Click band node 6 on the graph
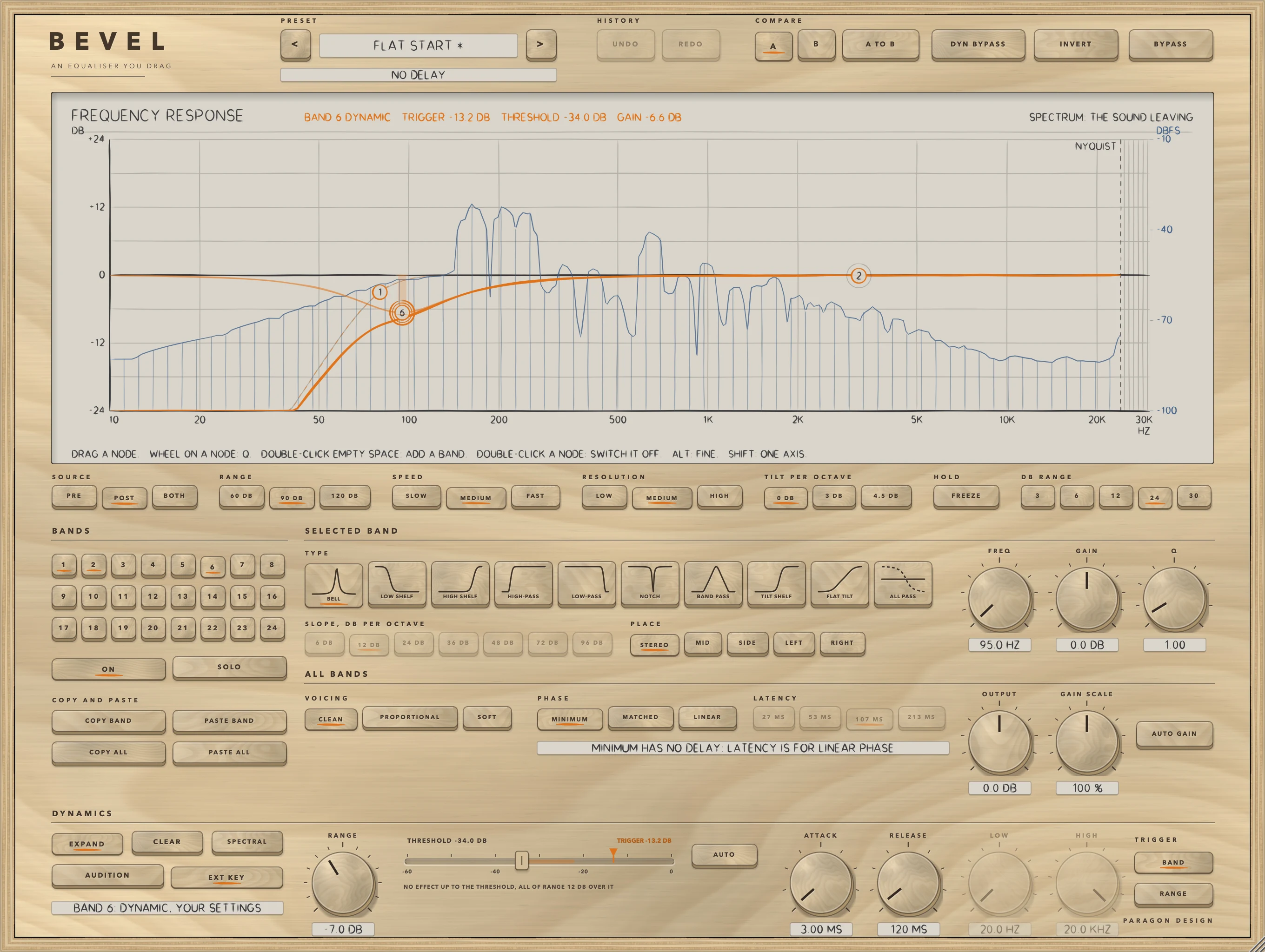 coord(402,312)
